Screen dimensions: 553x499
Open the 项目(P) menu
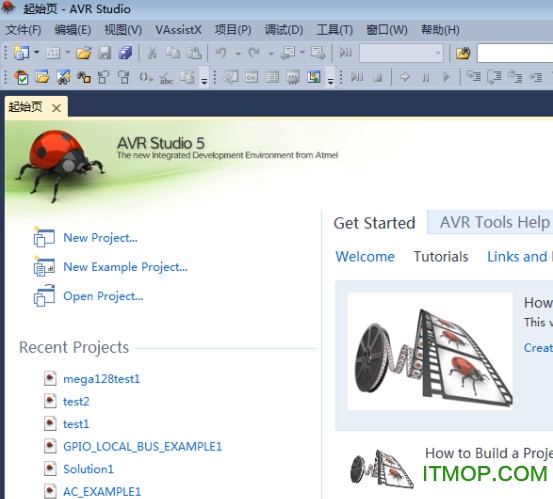233,30
